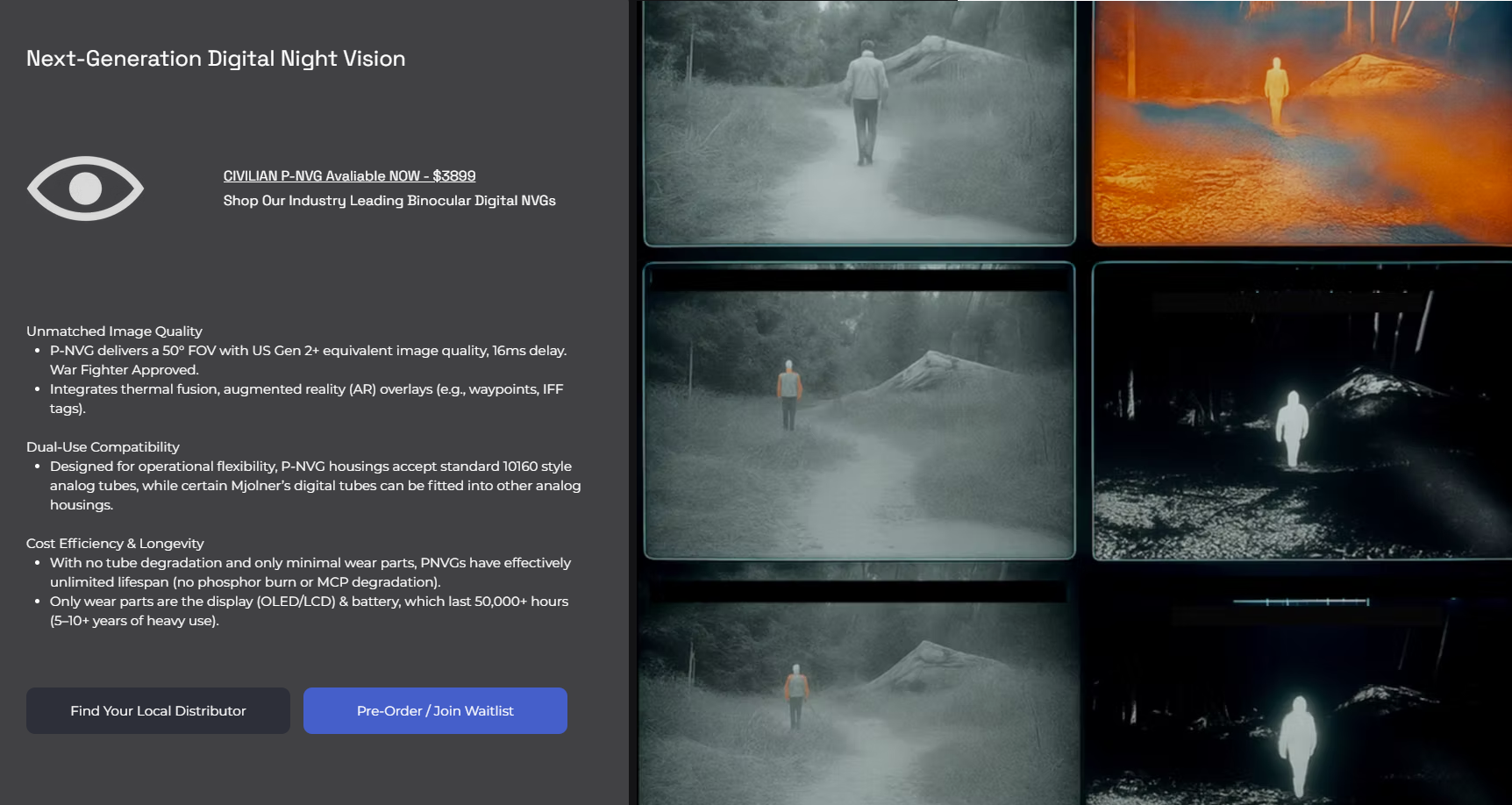Viewport: 1512px width, 805px height.
Task: Click the bullet about 10160 style analog tubes
Action: point(316,486)
